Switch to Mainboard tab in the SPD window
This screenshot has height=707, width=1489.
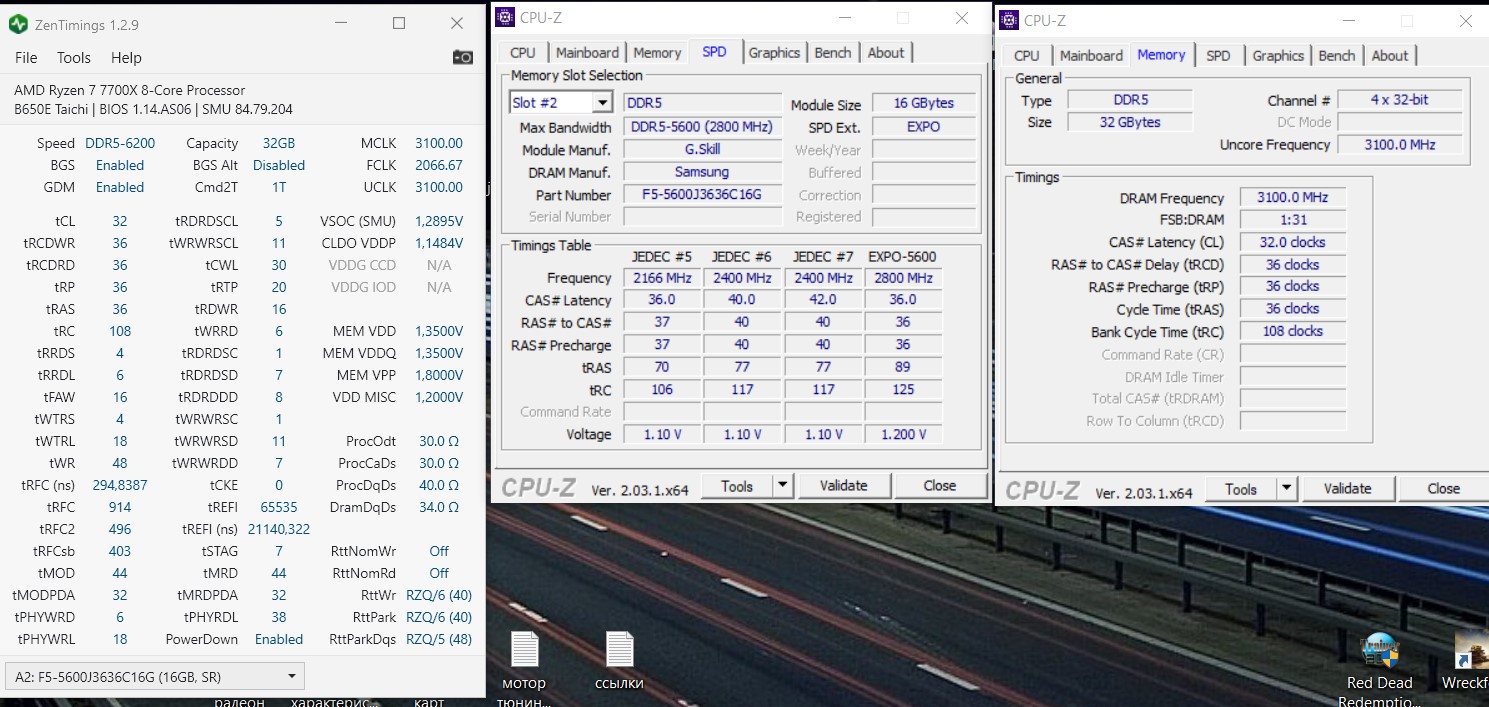(x=587, y=53)
